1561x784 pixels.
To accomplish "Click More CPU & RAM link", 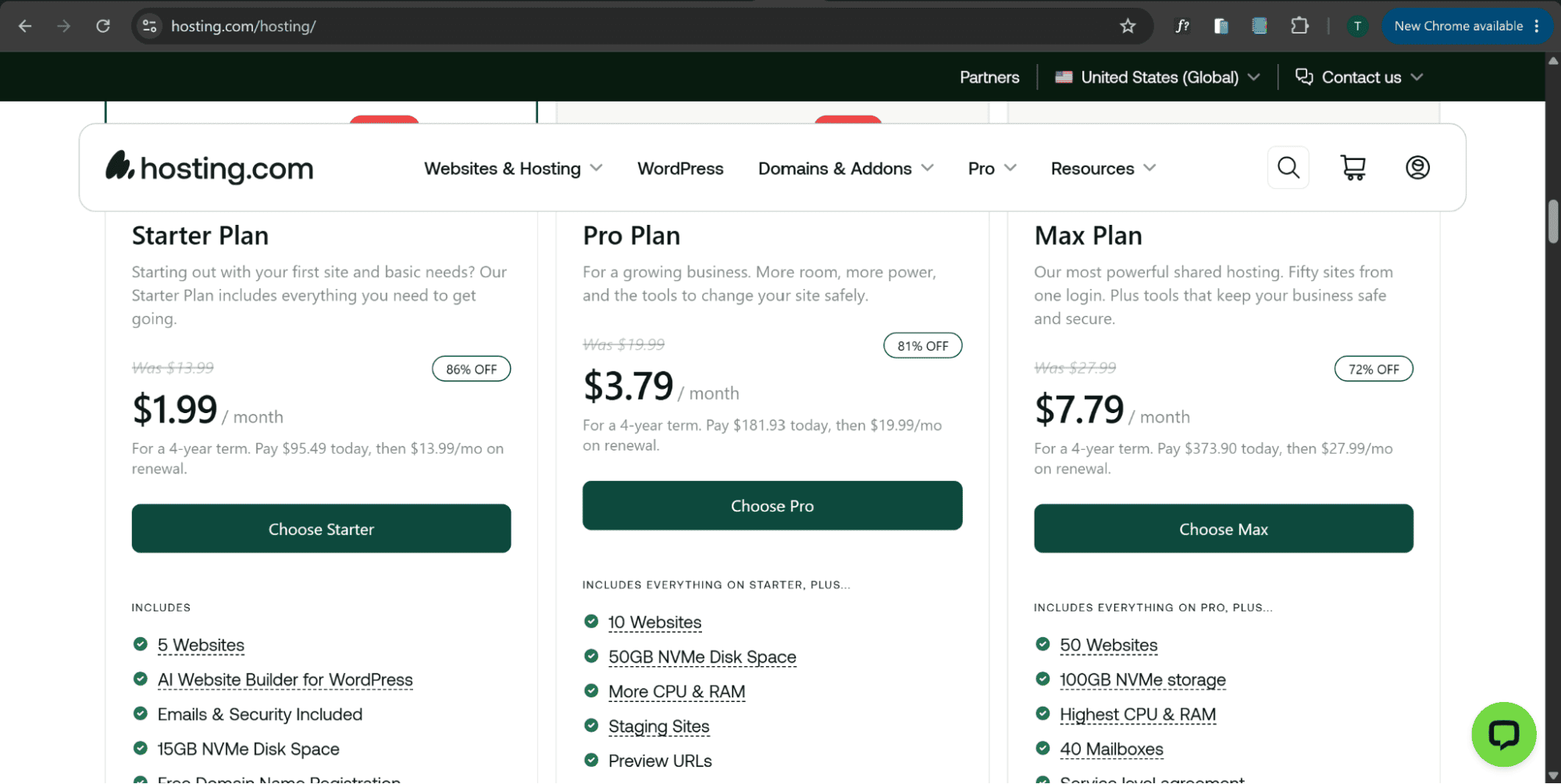I will (676, 691).
